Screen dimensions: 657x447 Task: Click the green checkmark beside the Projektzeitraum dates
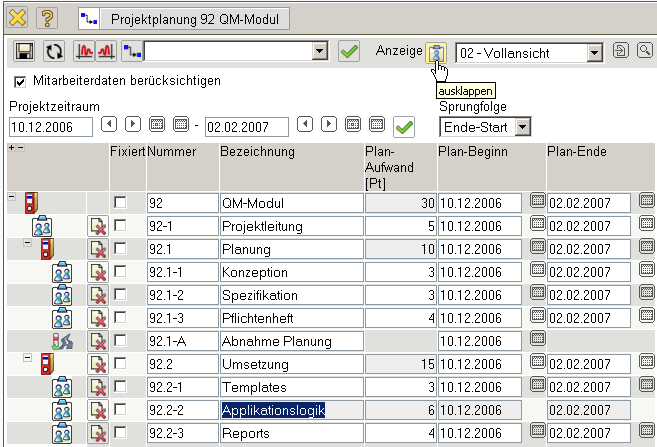404,126
